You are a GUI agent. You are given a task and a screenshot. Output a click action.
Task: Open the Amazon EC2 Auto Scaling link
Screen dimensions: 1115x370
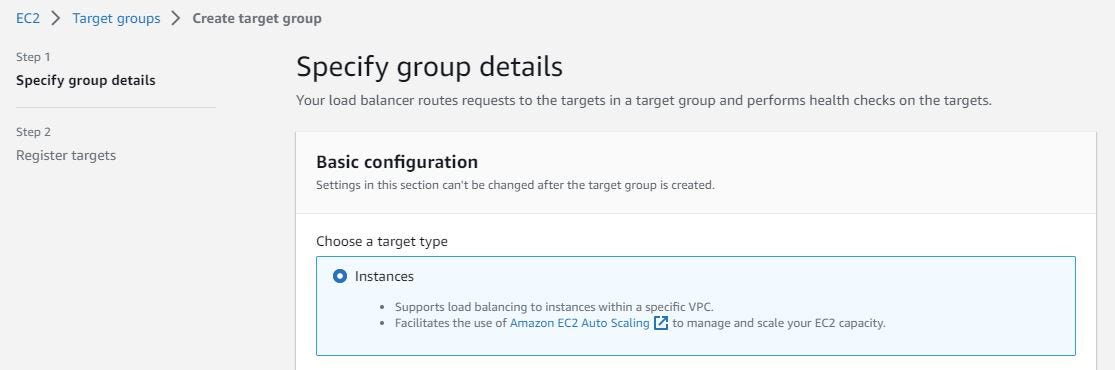pos(580,323)
